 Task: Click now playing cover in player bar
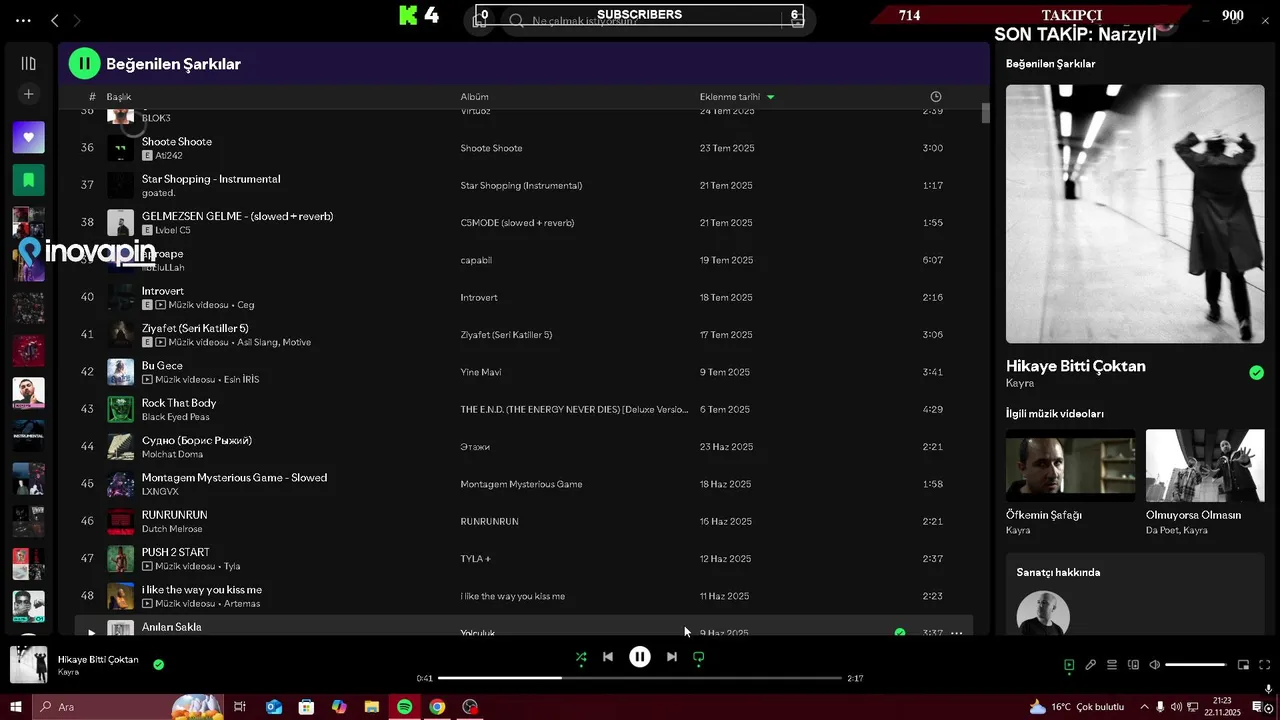point(28,665)
